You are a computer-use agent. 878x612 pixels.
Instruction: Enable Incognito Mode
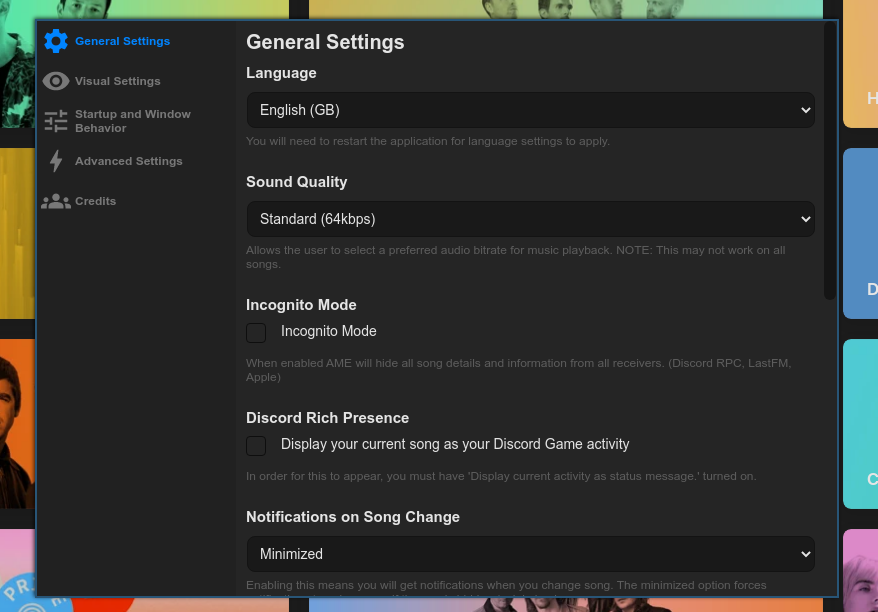coord(256,332)
